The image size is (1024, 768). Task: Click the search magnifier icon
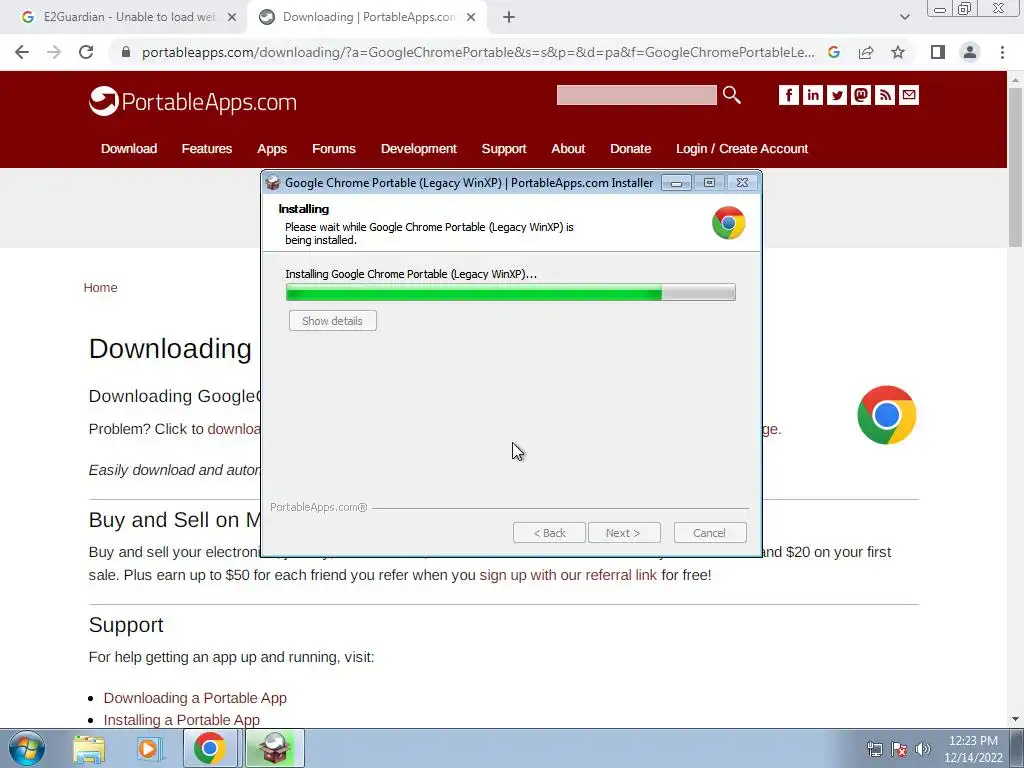[x=732, y=95]
